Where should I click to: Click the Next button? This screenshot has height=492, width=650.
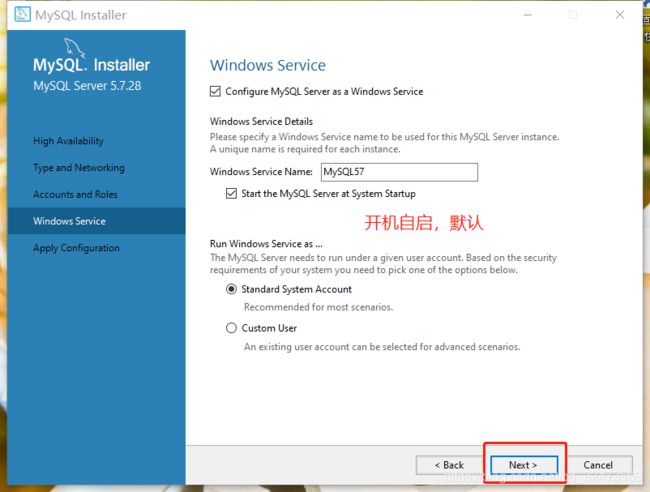click(524, 465)
